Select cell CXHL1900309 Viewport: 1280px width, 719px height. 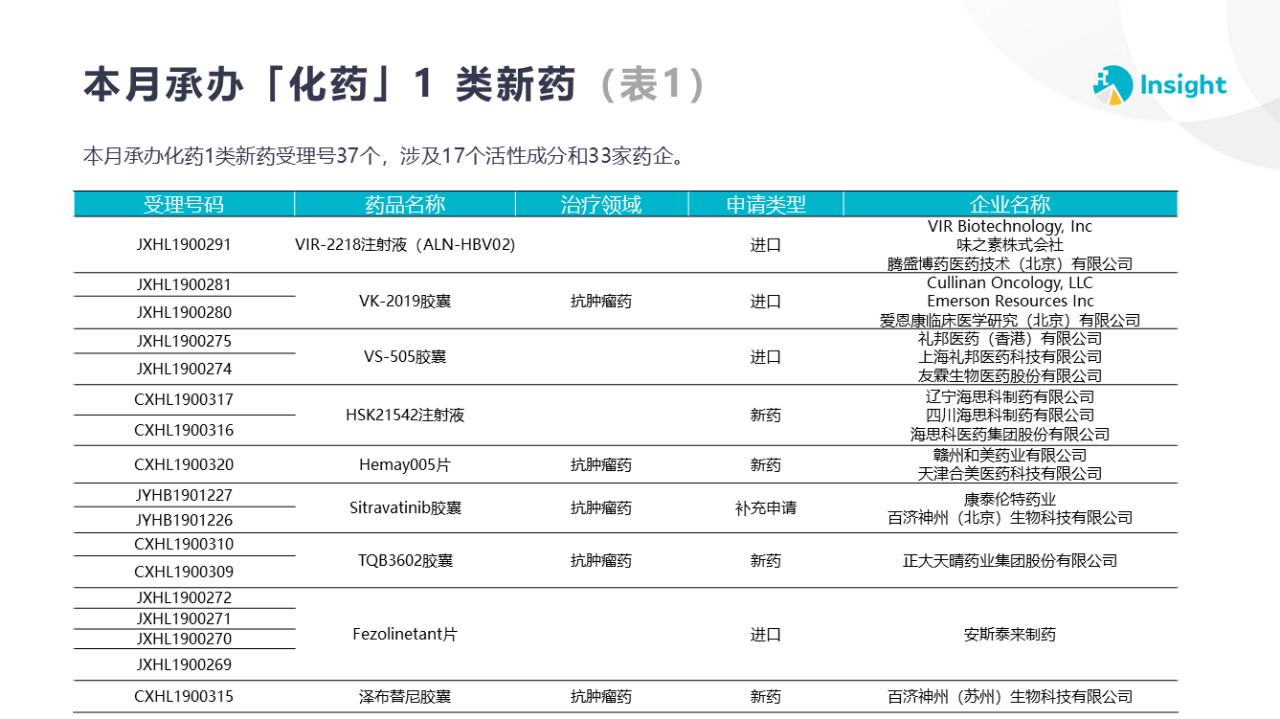(184, 573)
